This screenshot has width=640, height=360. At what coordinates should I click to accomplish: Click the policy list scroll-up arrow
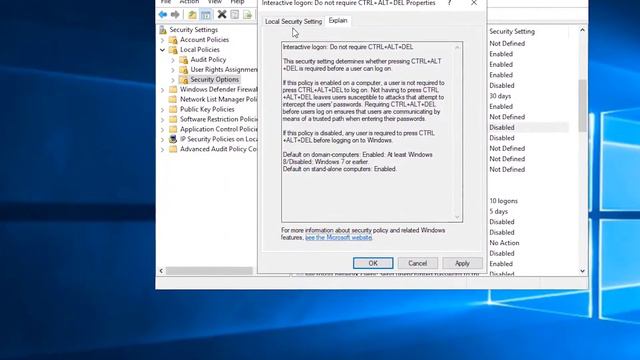tap(582, 30)
